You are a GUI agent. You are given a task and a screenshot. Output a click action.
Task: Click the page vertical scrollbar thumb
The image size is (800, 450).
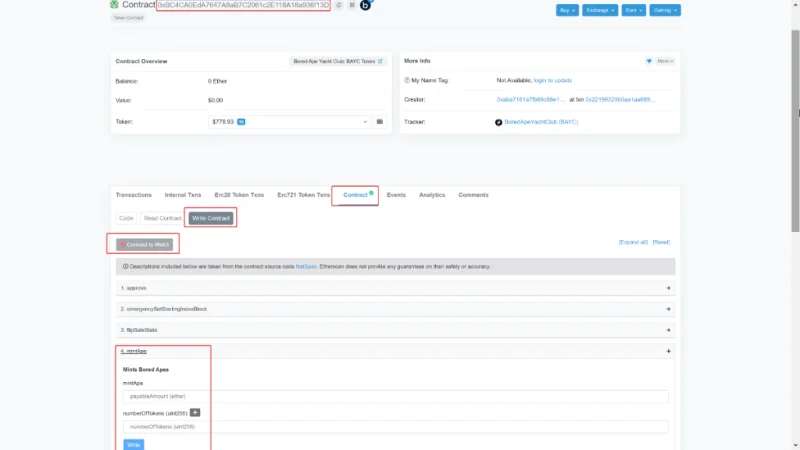point(795,131)
